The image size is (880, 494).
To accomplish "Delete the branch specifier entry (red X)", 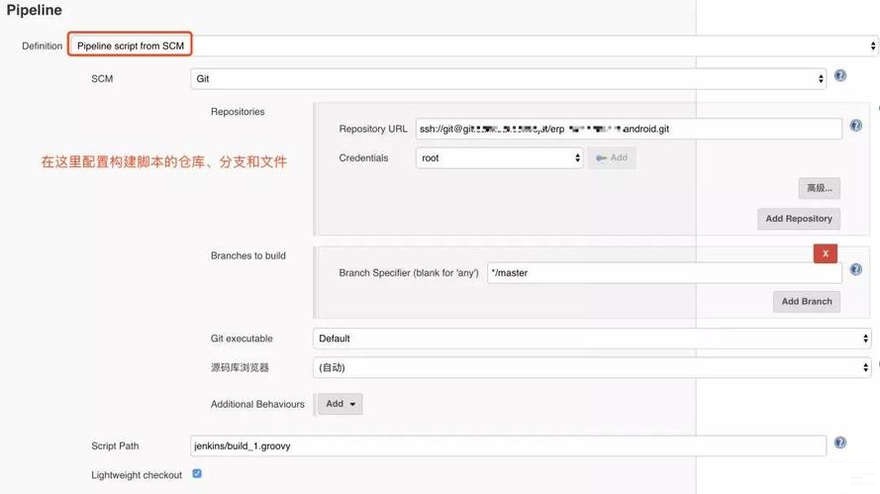I will pyautogui.click(x=825, y=254).
